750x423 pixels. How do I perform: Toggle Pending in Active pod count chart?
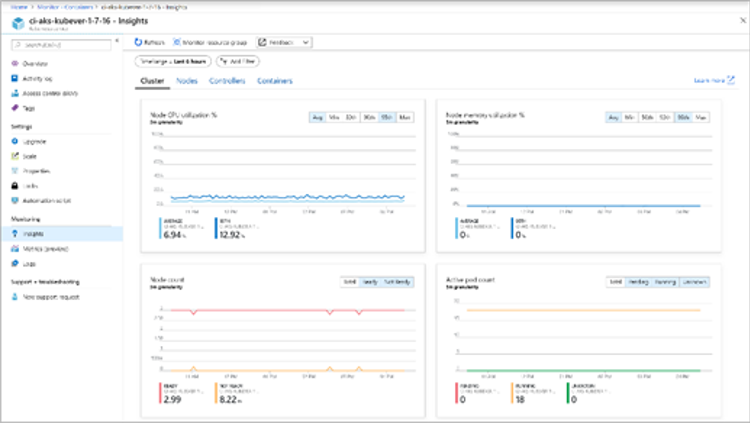click(x=639, y=282)
